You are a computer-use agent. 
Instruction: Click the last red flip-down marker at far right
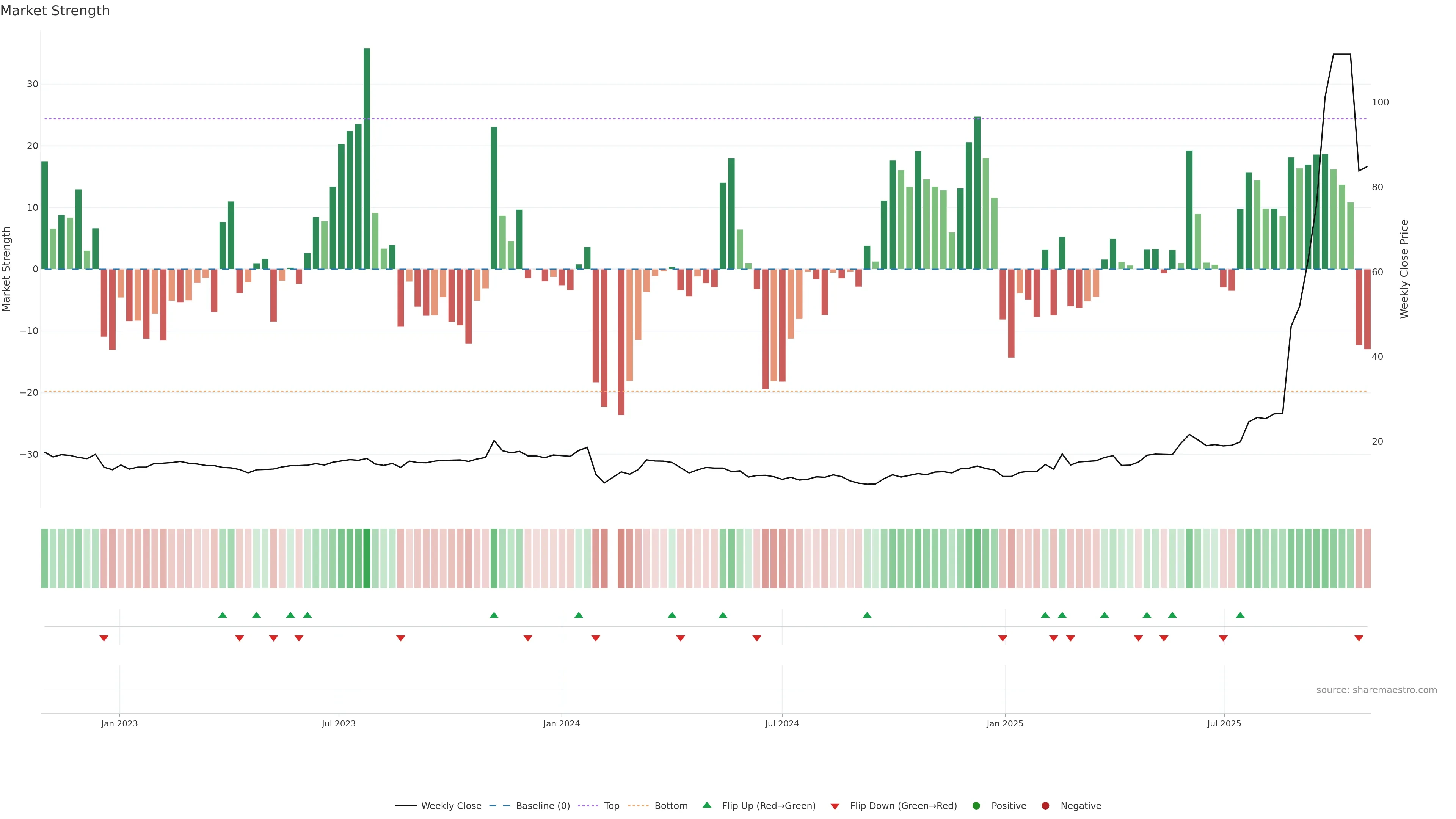click(1359, 638)
